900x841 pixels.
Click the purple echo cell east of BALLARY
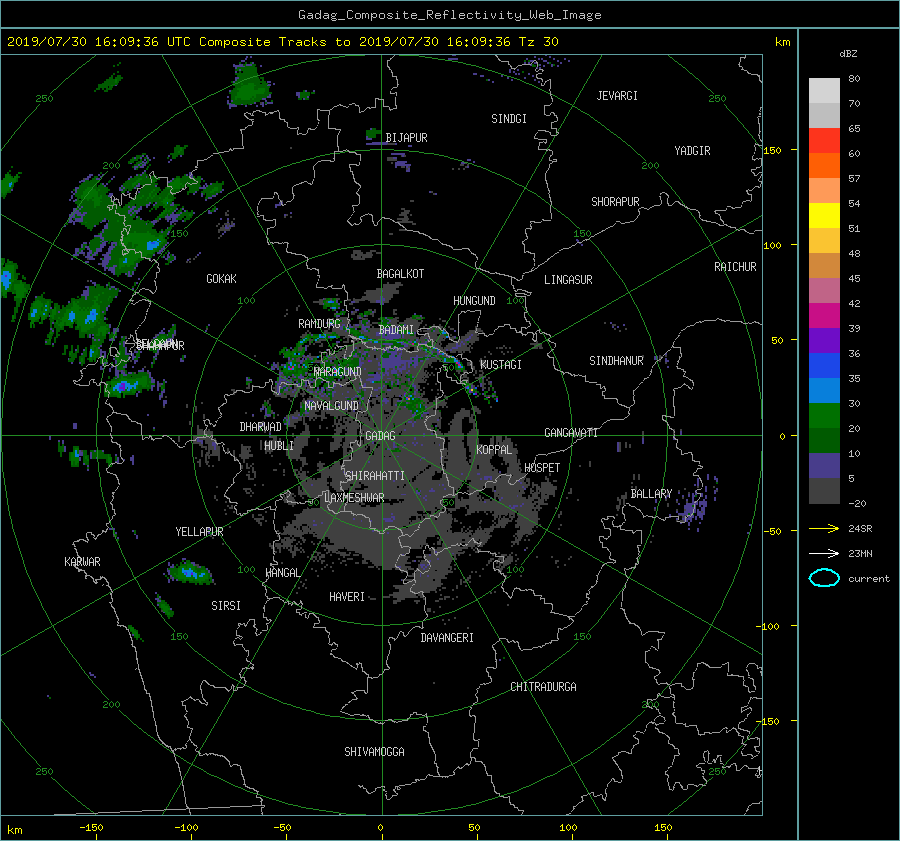coord(694,505)
